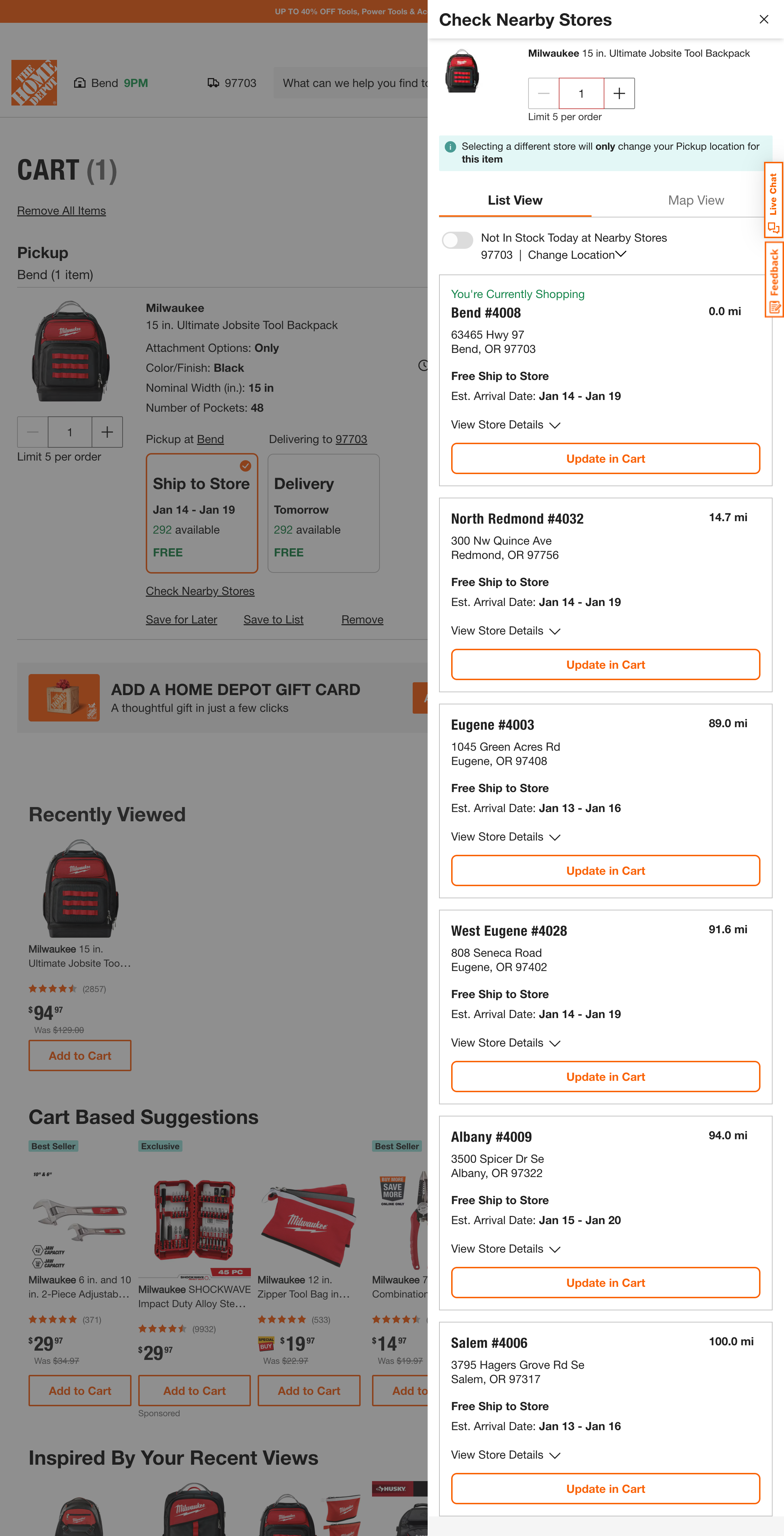Screen dimensions: 784x1536
Task: Close the Check Nearby Stores panel
Action: pos(764,20)
